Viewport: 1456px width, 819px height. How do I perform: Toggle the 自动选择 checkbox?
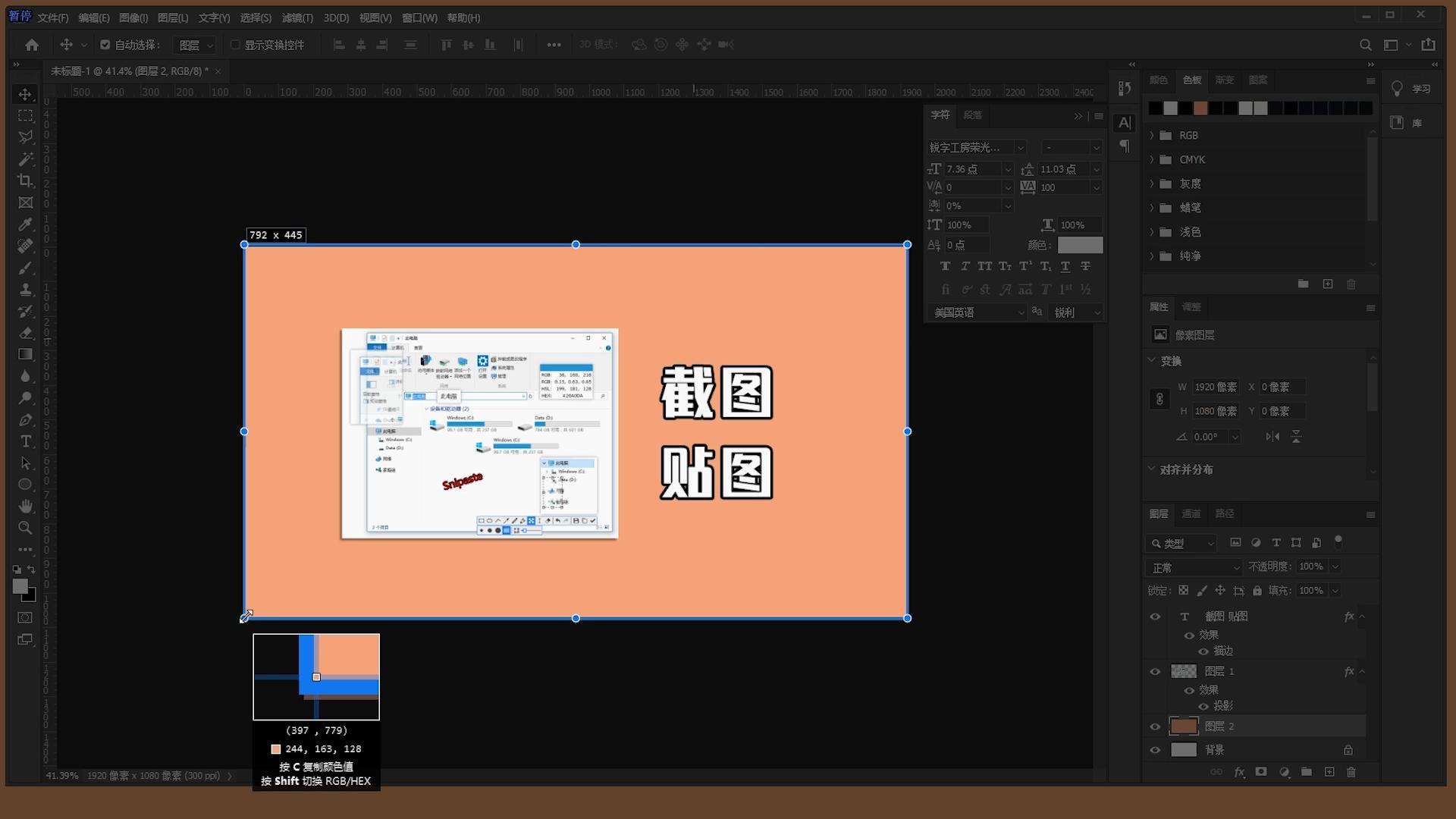click(105, 45)
